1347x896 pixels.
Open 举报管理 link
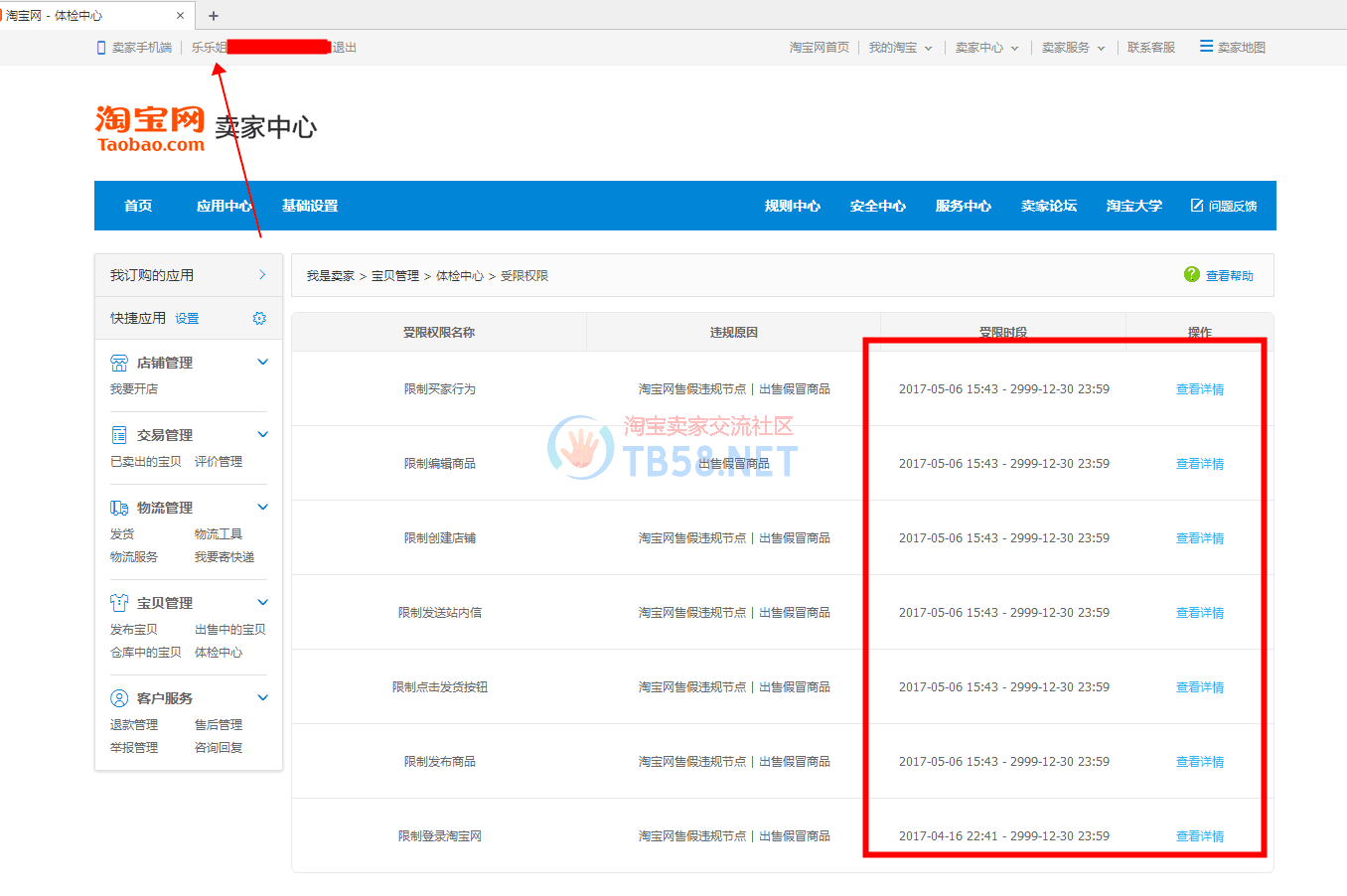tap(134, 748)
